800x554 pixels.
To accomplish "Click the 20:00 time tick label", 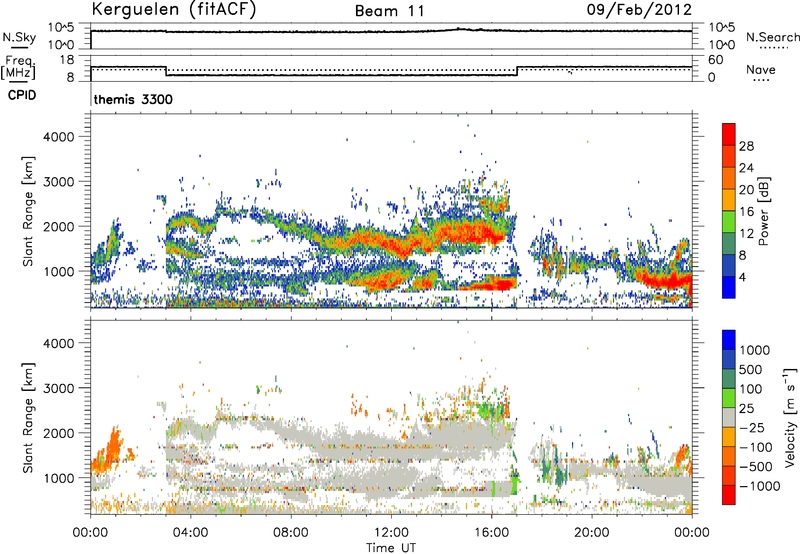I will pos(591,533).
